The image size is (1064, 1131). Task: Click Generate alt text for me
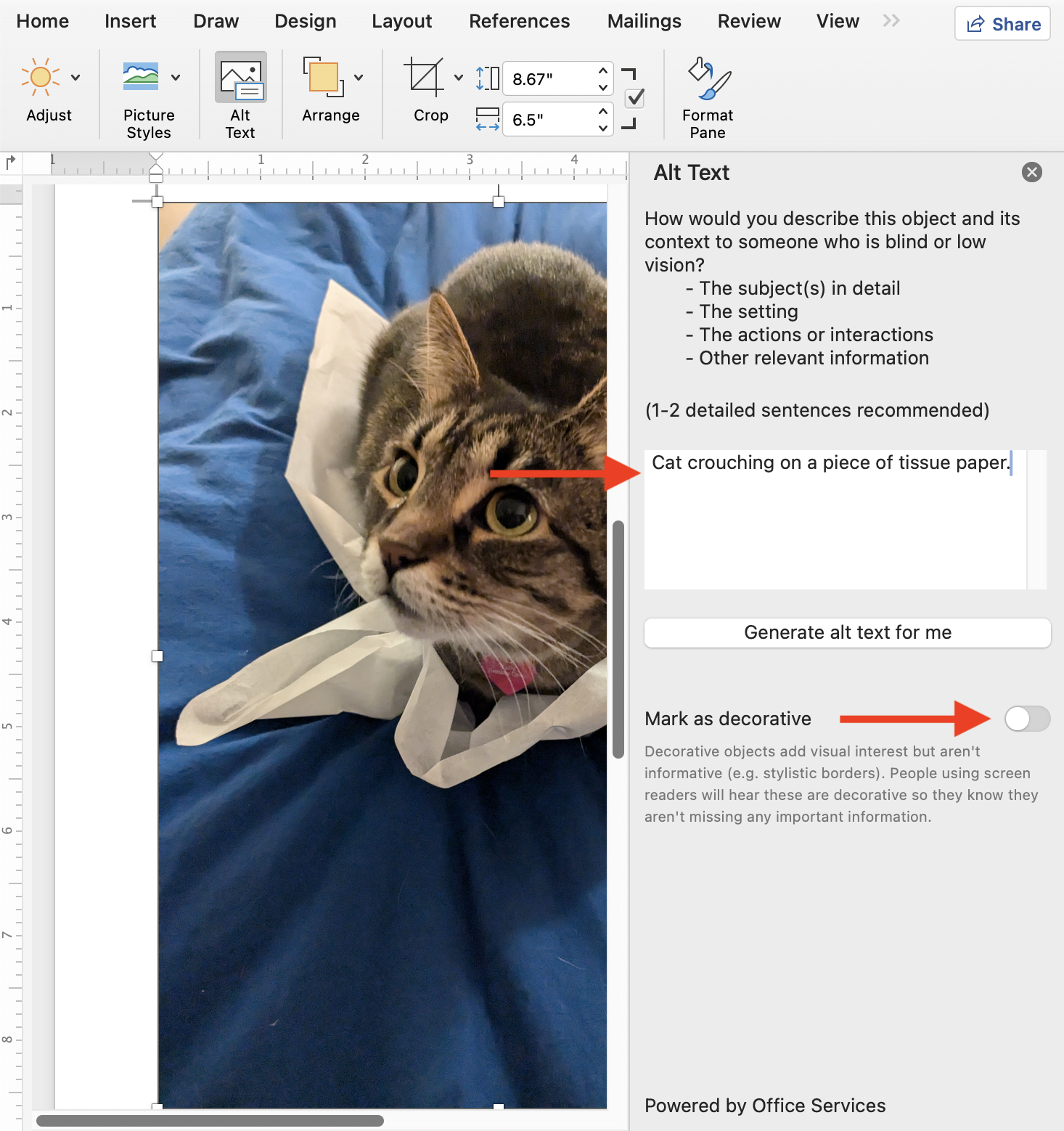pyautogui.click(x=847, y=632)
